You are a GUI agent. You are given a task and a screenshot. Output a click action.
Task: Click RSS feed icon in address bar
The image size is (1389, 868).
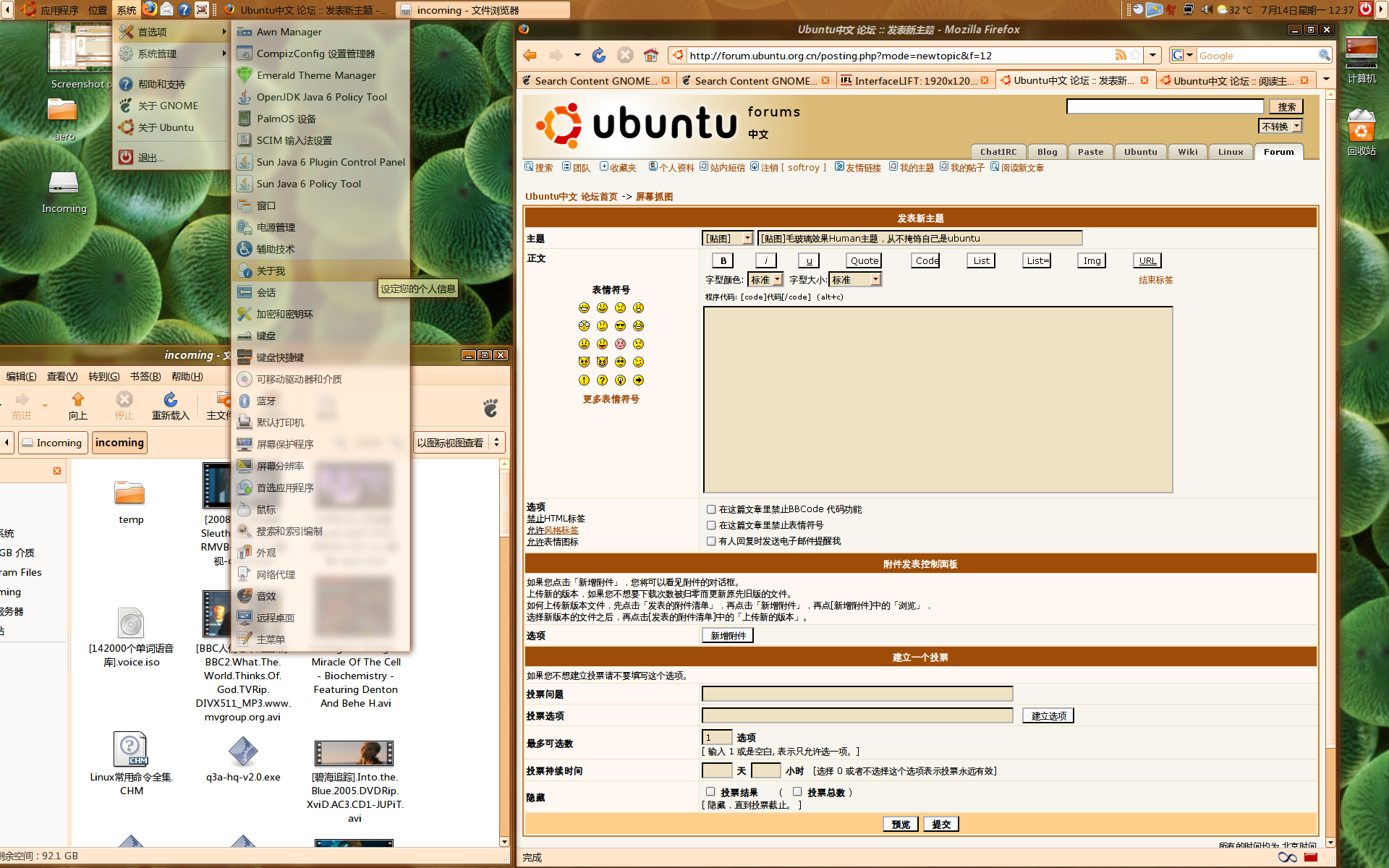(x=1121, y=56)
